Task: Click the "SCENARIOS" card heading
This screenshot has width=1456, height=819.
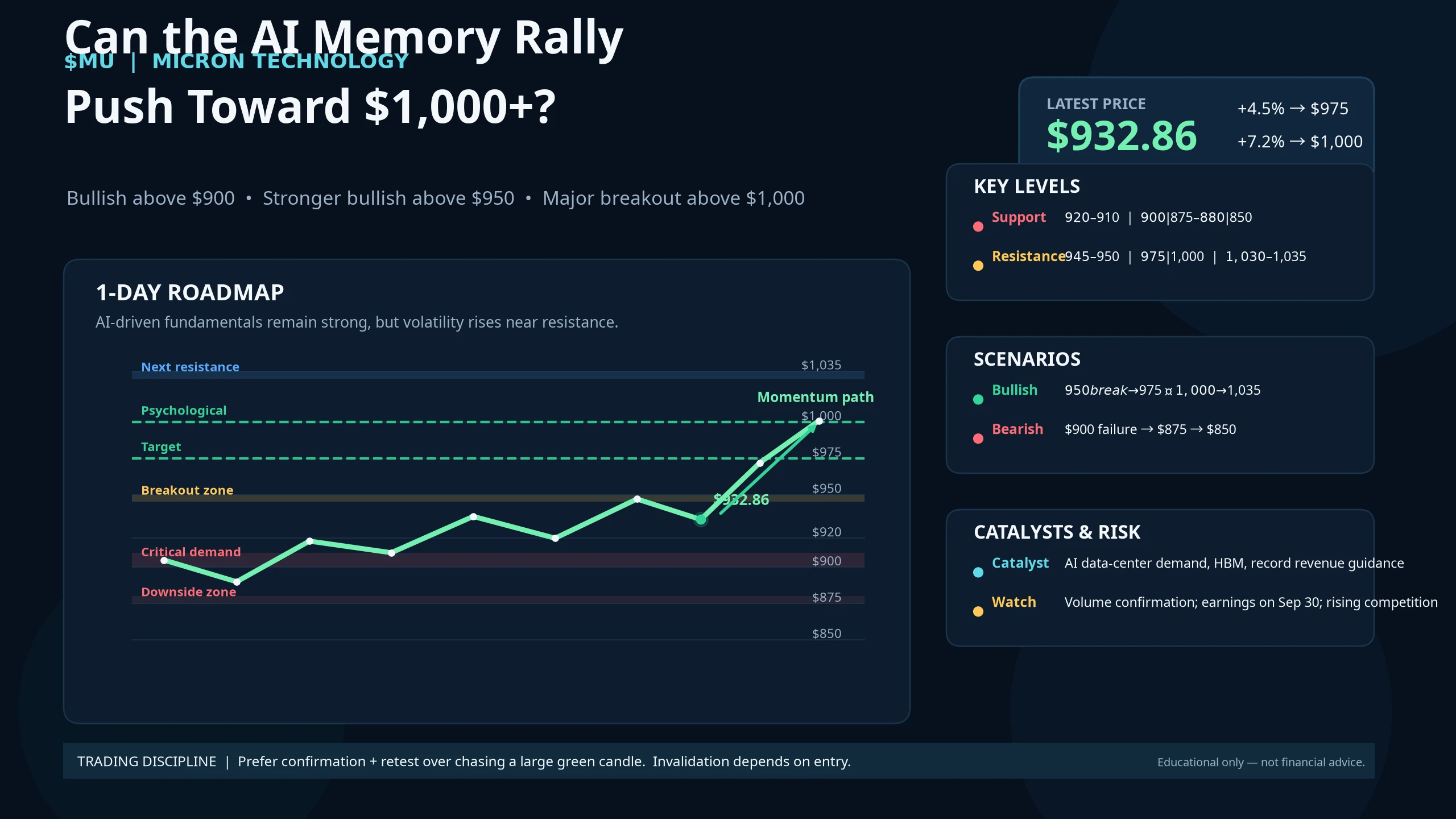Action: click(1027, 359)
